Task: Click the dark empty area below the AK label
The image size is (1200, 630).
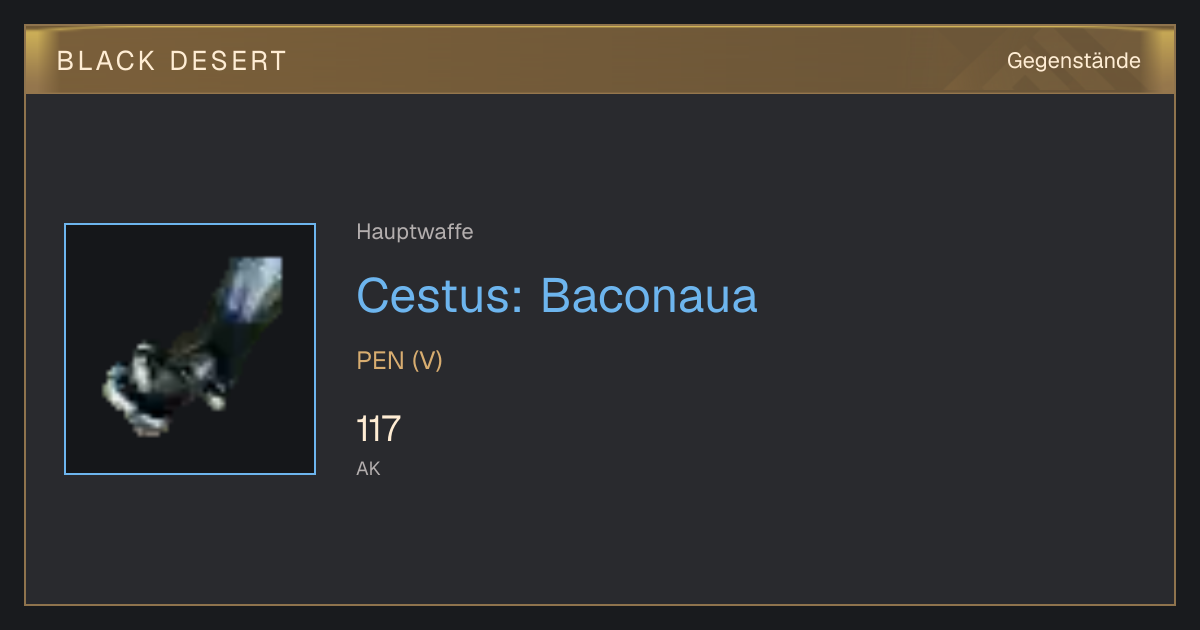Action: click(600, 540)
